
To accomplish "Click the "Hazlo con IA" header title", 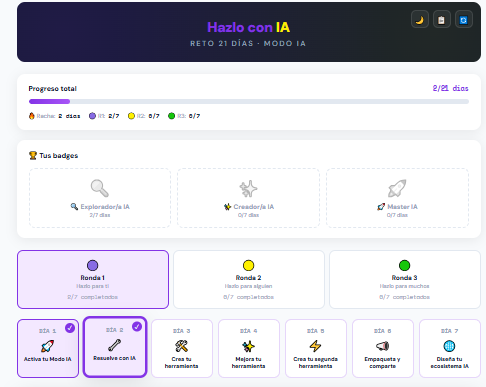I will tap(249, 27).
